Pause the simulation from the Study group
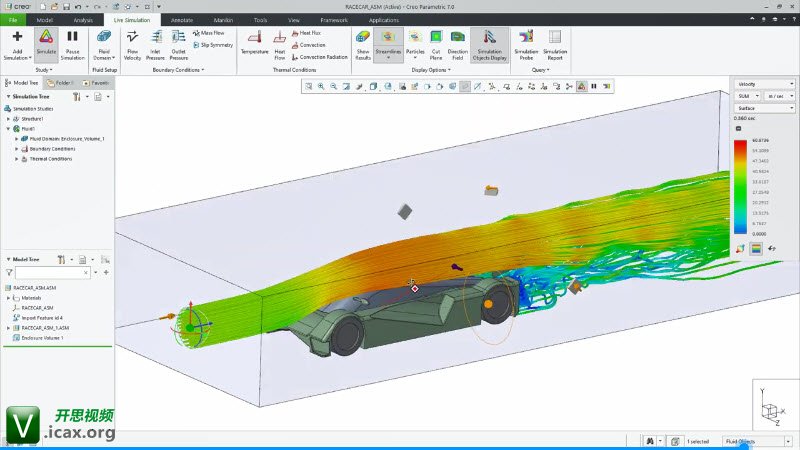The height and width of the screenshot is (450, 800). coord(73,45)
